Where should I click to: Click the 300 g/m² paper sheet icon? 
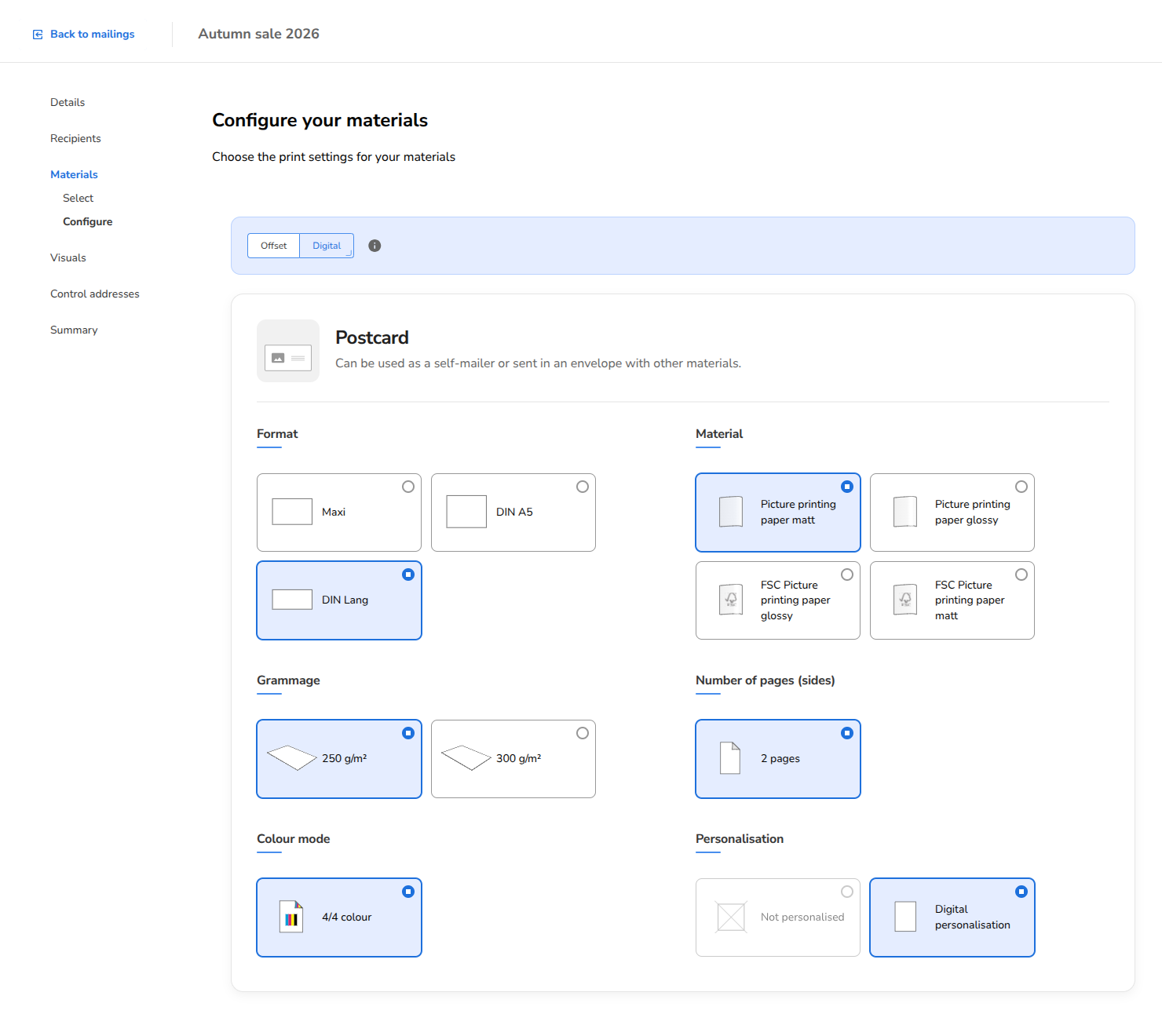pyautogui.click(x=466, y=758)
